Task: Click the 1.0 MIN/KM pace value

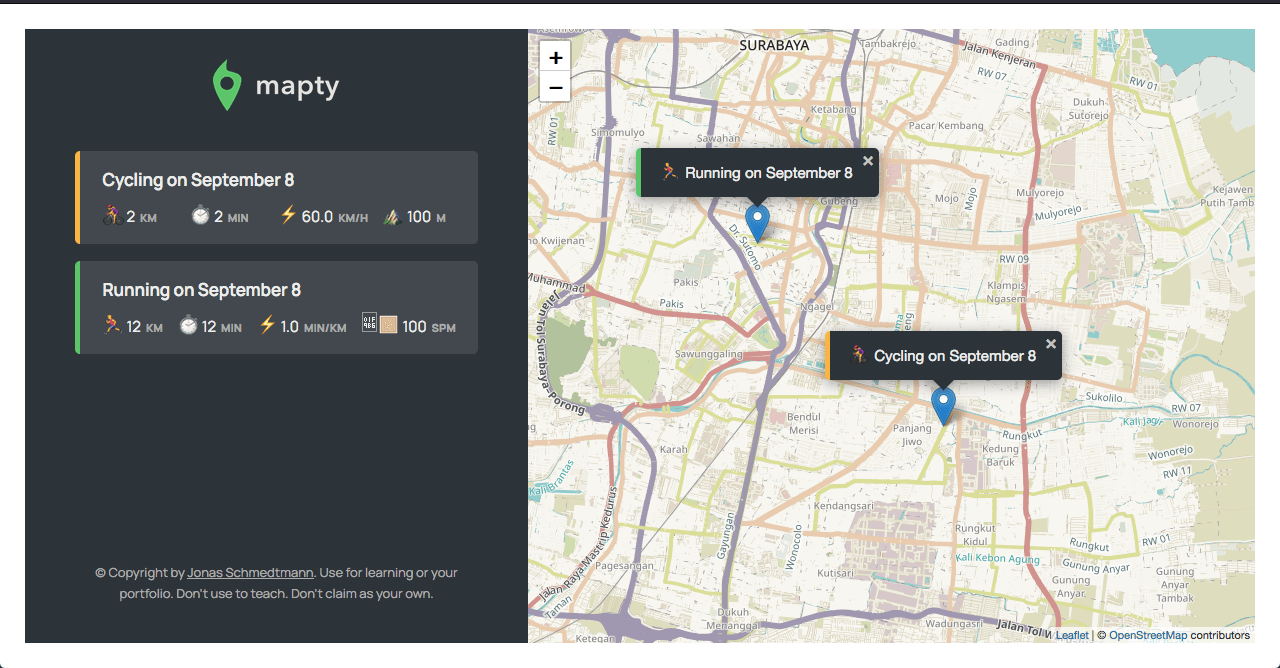Action: point(314,327)
